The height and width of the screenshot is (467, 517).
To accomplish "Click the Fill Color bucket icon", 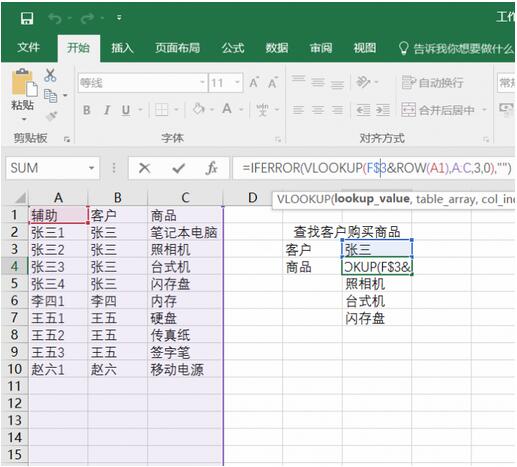I will pos(199,109).
